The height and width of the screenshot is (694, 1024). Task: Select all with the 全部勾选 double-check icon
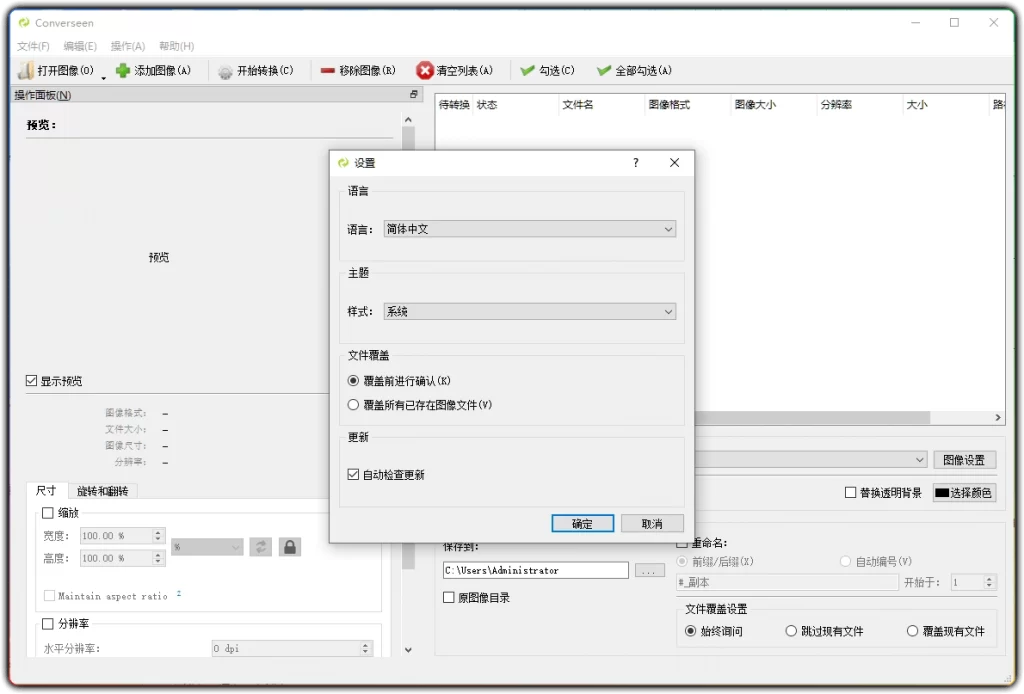(x=603, y=70)
